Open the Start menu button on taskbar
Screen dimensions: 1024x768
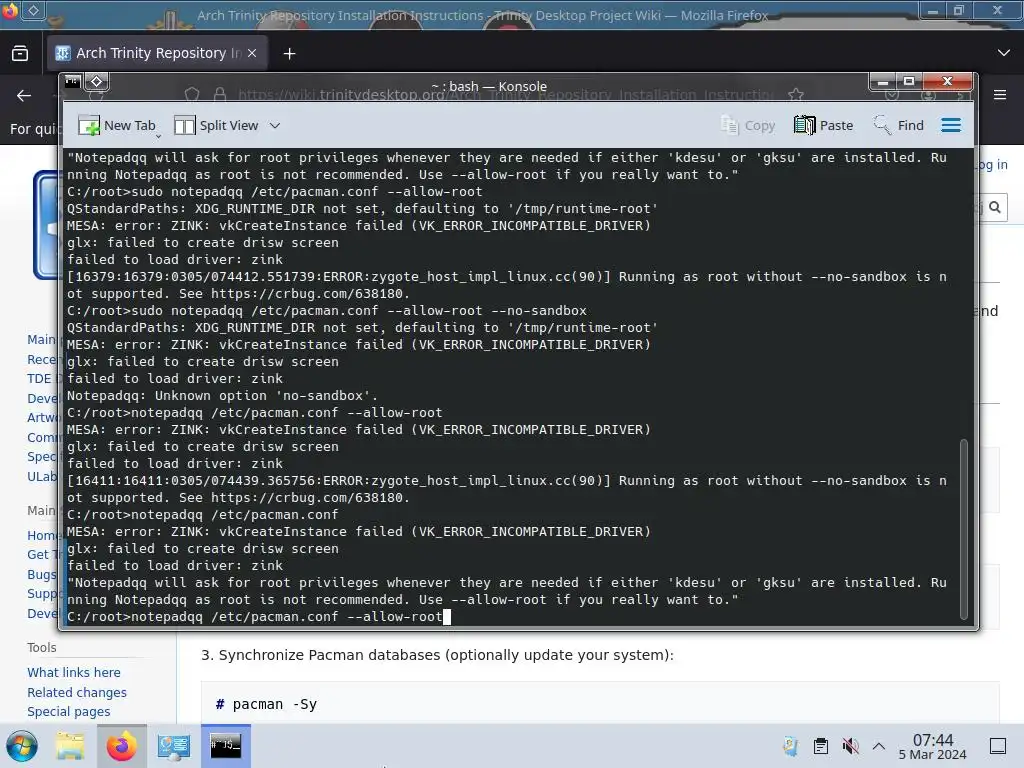pos(22,746)
